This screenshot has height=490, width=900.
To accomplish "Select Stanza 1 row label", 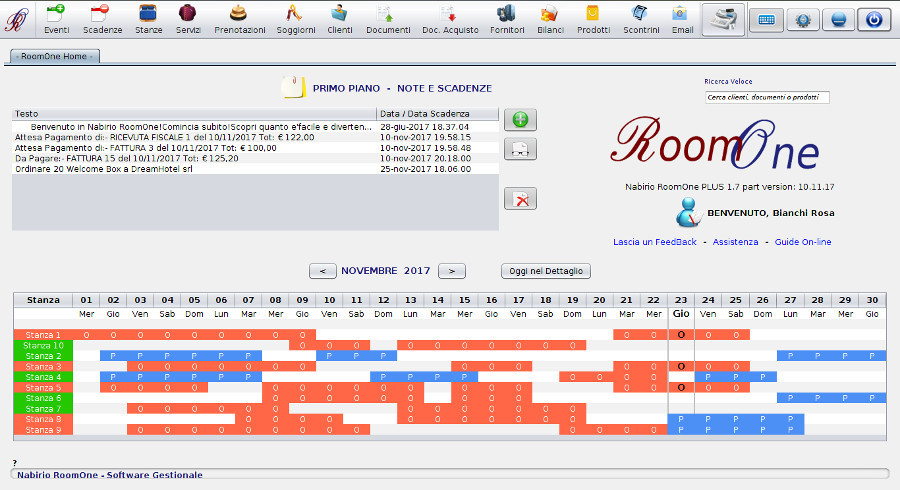I will tap(43, 335).
